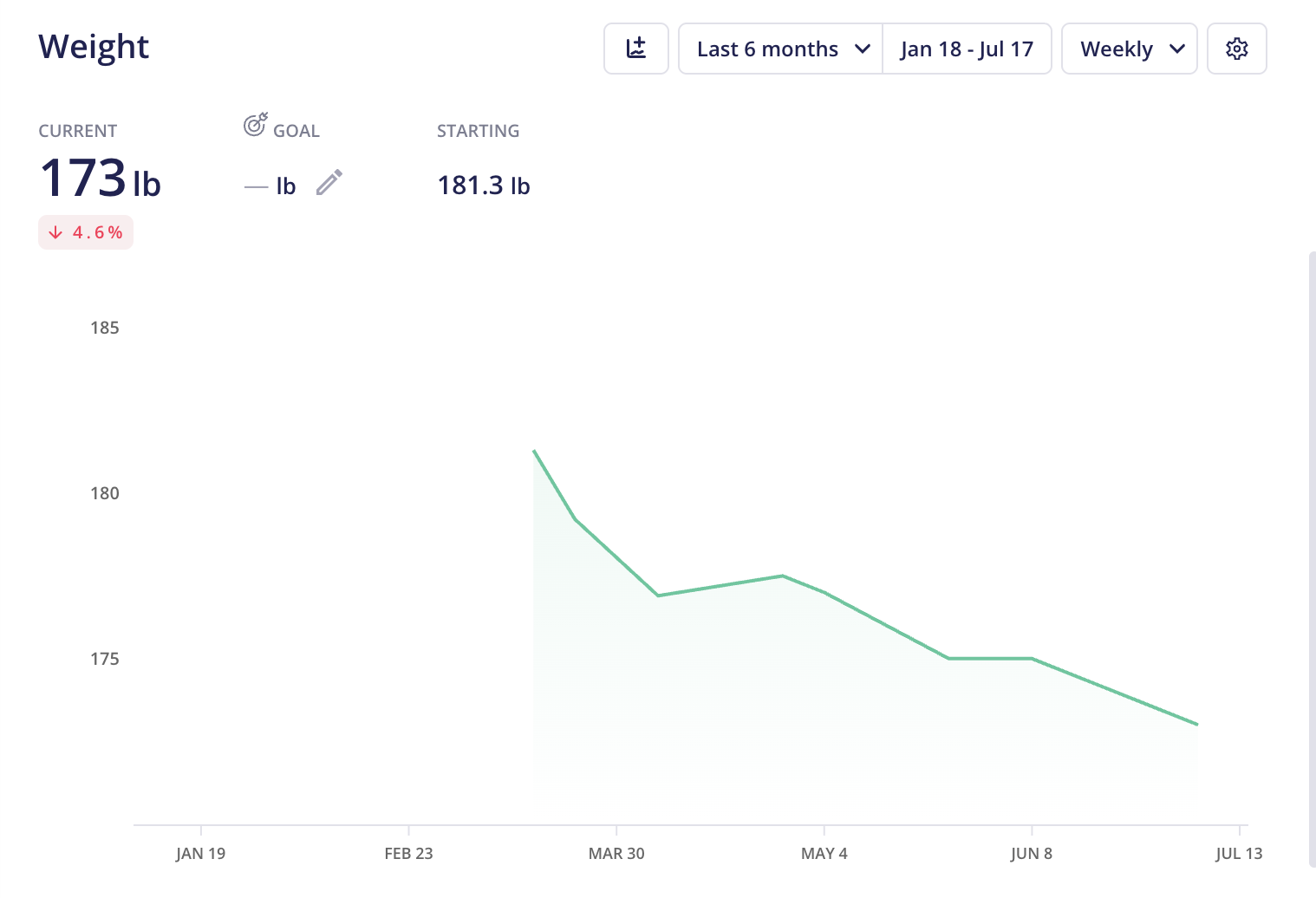Expand the Weekly interval dropdown

click(1130, 49)
